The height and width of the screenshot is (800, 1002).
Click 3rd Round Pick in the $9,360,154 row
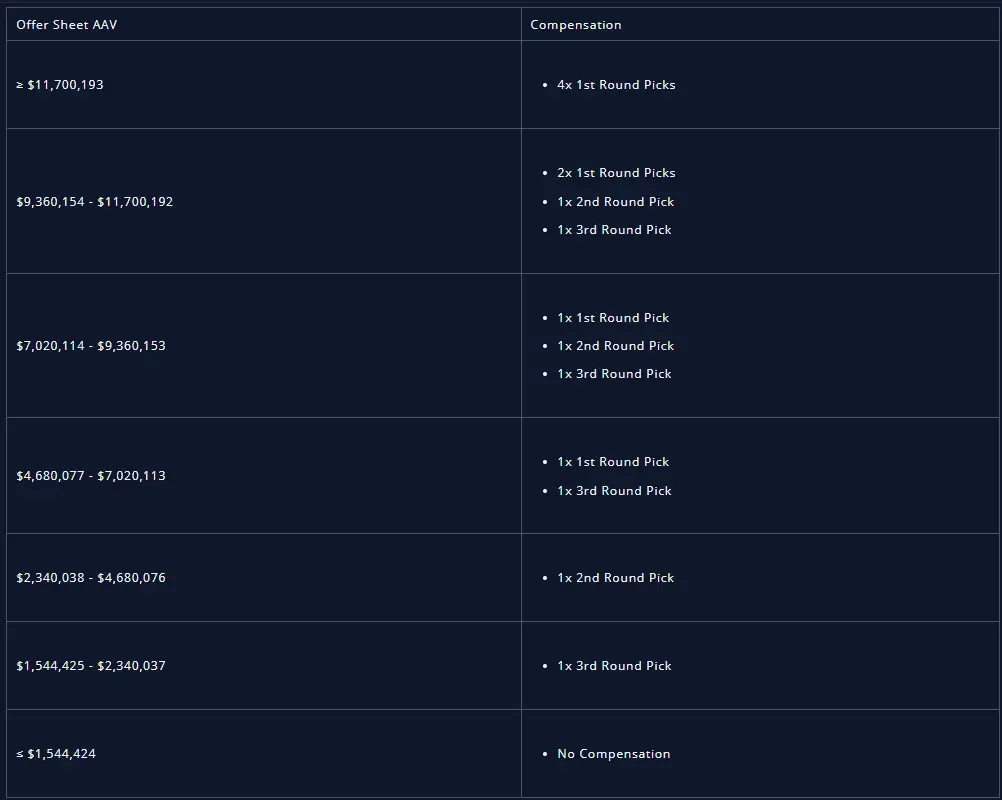point(614,230)
